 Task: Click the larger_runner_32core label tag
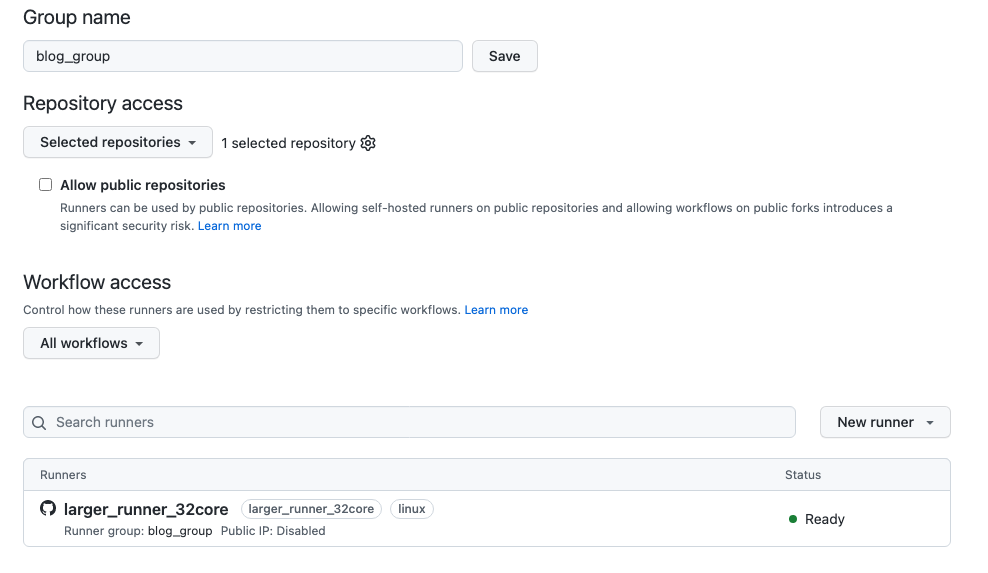(311, 509)
